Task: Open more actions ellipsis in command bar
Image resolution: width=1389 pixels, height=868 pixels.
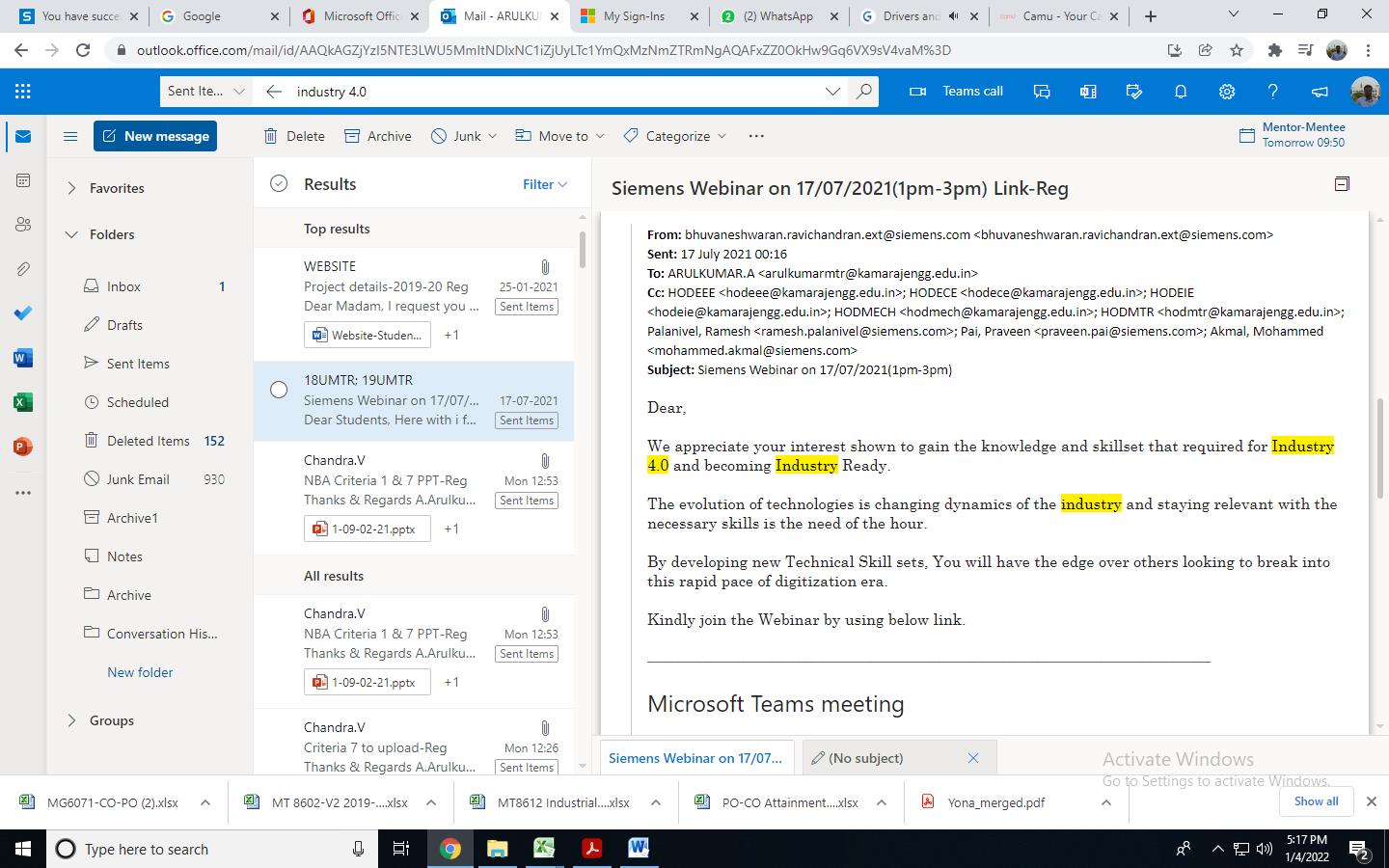Action: coord(756,136)
